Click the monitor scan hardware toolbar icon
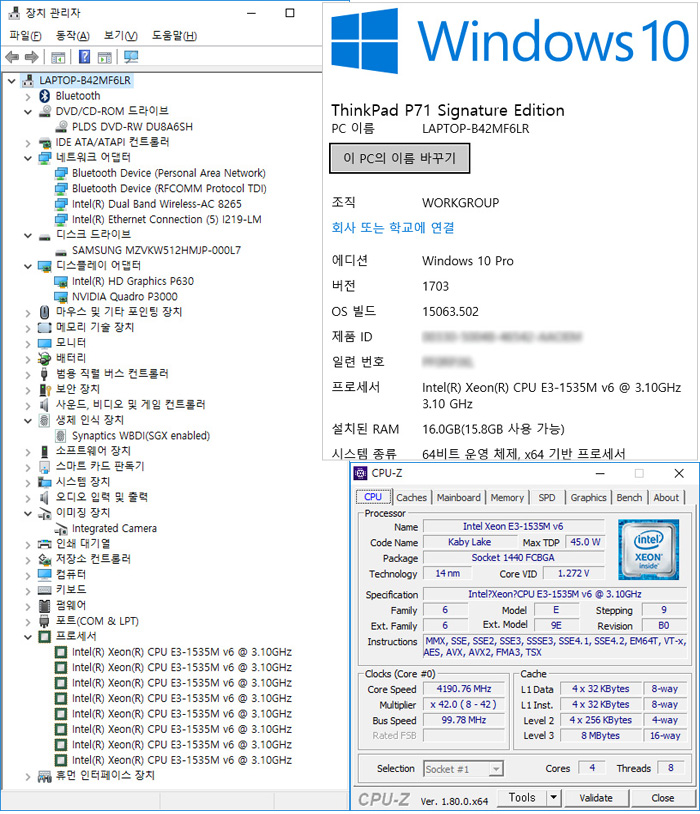The width and height of the screenshot is (700, 814). 131,57
